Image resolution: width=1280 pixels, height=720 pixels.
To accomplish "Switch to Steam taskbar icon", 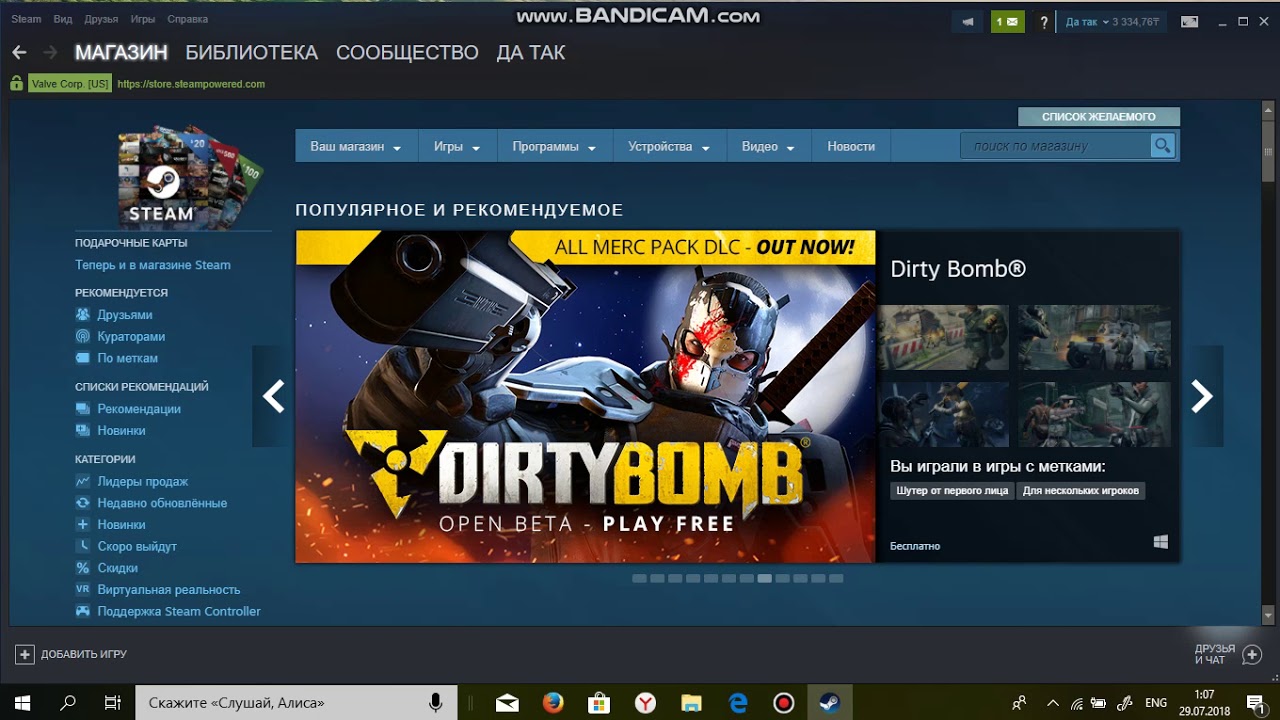I will coord(830,703).
